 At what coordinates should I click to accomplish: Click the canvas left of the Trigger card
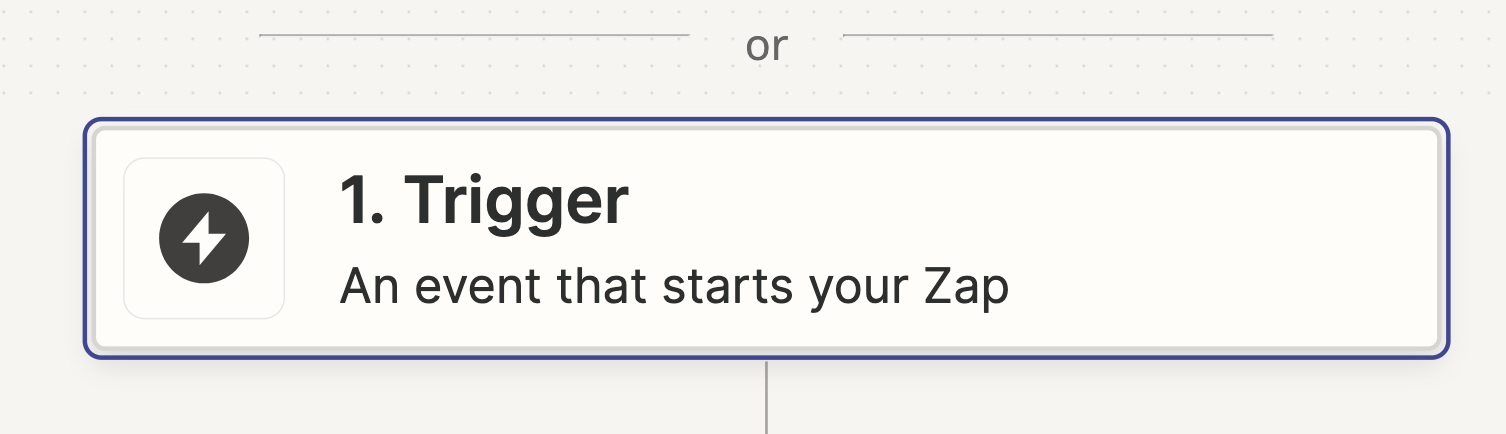[x=40, y=239]
